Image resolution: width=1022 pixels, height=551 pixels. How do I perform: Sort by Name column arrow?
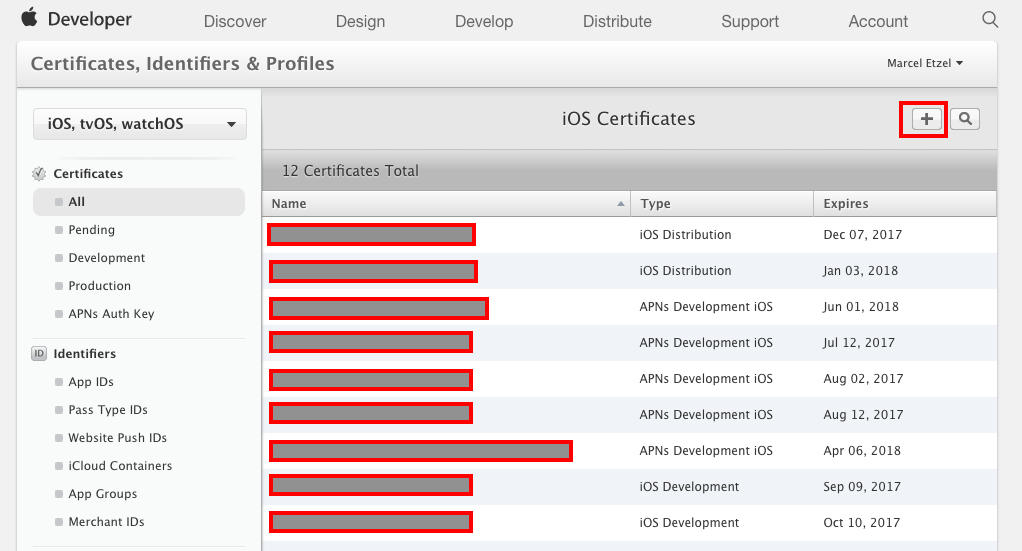pyautogui.click(x=620, y=204)
